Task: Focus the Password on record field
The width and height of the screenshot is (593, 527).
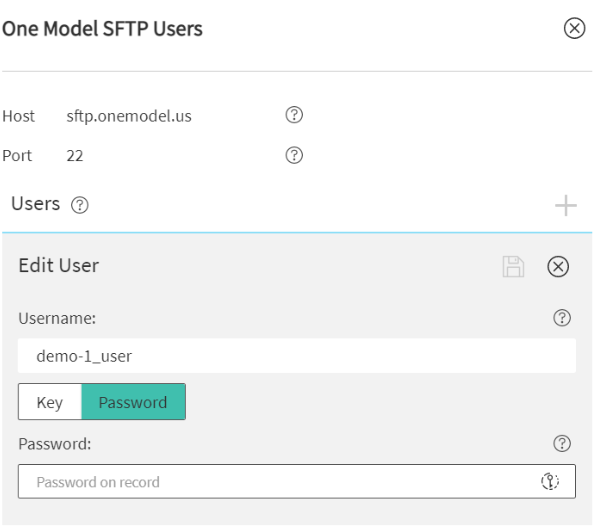Action: (x=297, y=482)
